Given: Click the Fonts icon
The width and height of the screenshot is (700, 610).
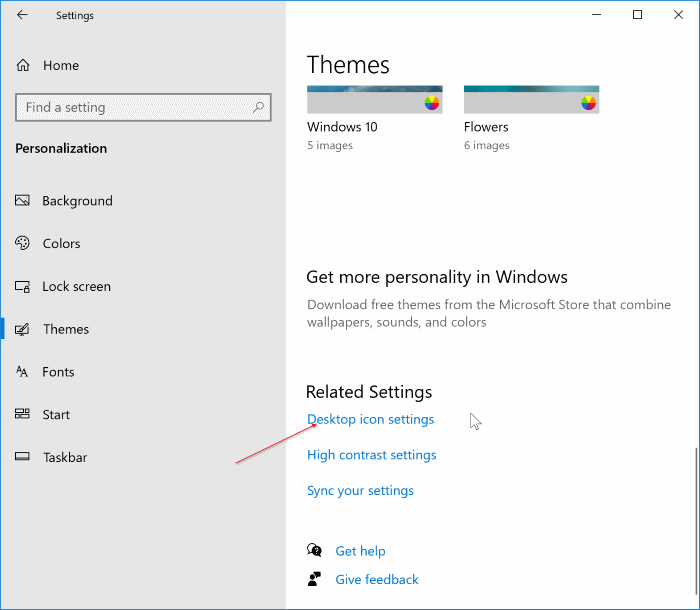Looking at the screenshot, I should coord(22,372).
